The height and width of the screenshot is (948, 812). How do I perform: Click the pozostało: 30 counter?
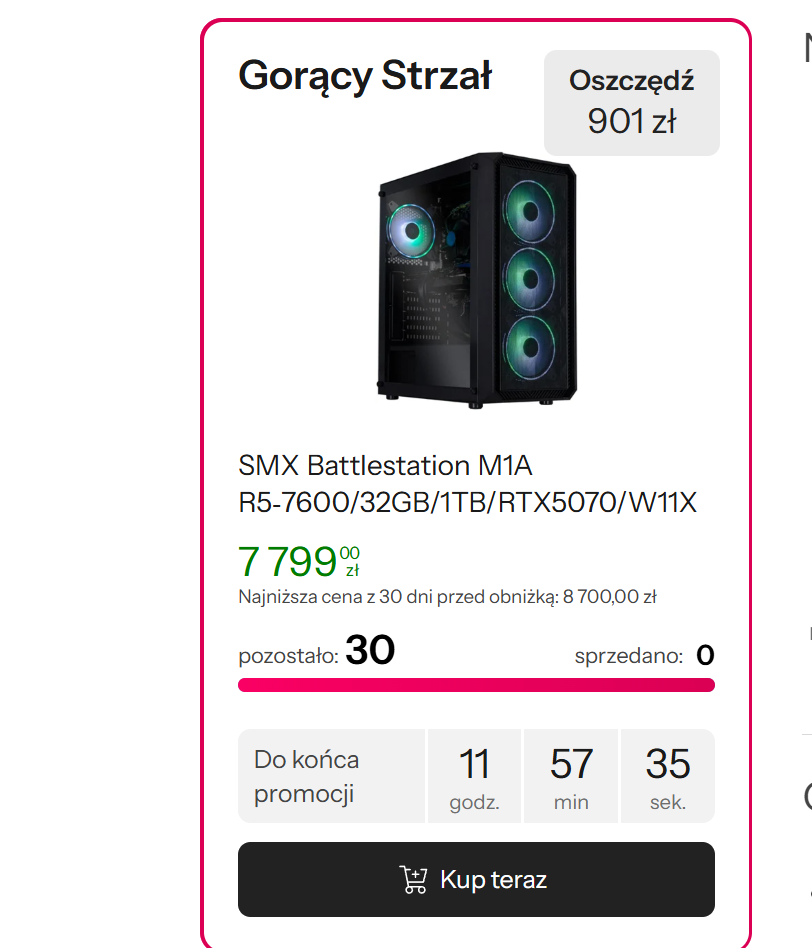[x=317, y=651]
